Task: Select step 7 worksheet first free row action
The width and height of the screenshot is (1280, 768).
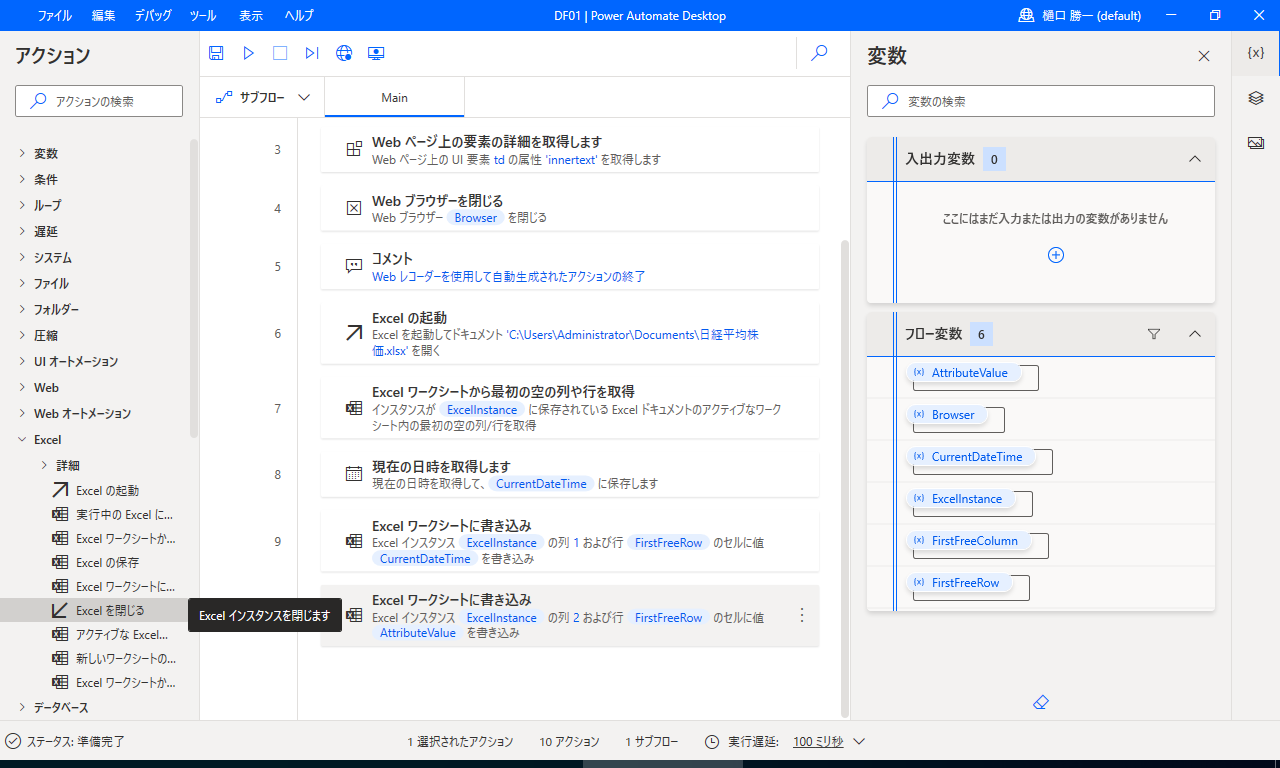Action: pos(570,408)
